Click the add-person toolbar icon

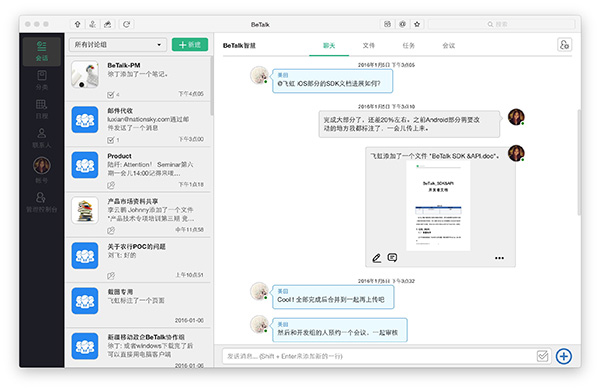[x=93, y=24]
